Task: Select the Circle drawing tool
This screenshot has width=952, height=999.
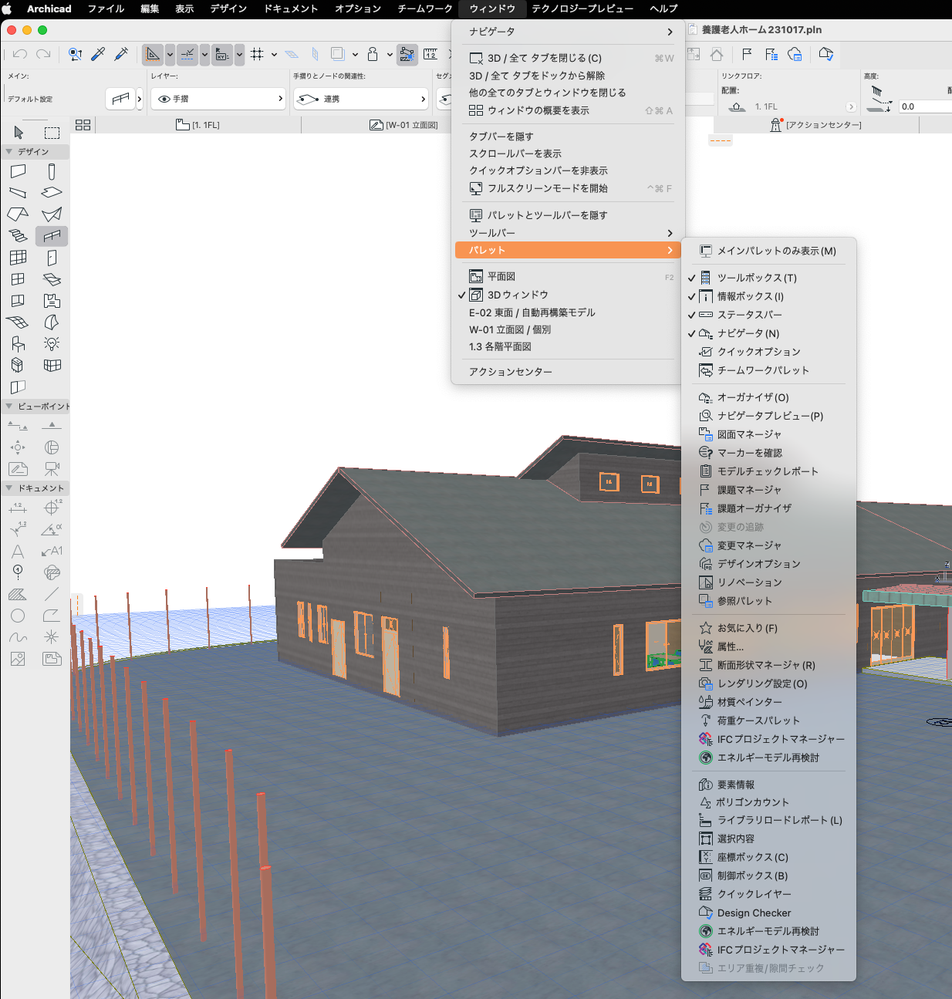Action: [x=18, y=615]
